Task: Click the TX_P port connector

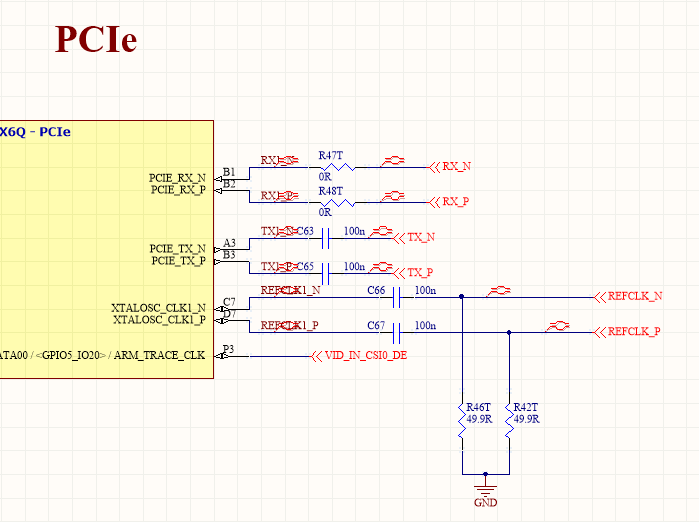Action: (x=413, y=273)
